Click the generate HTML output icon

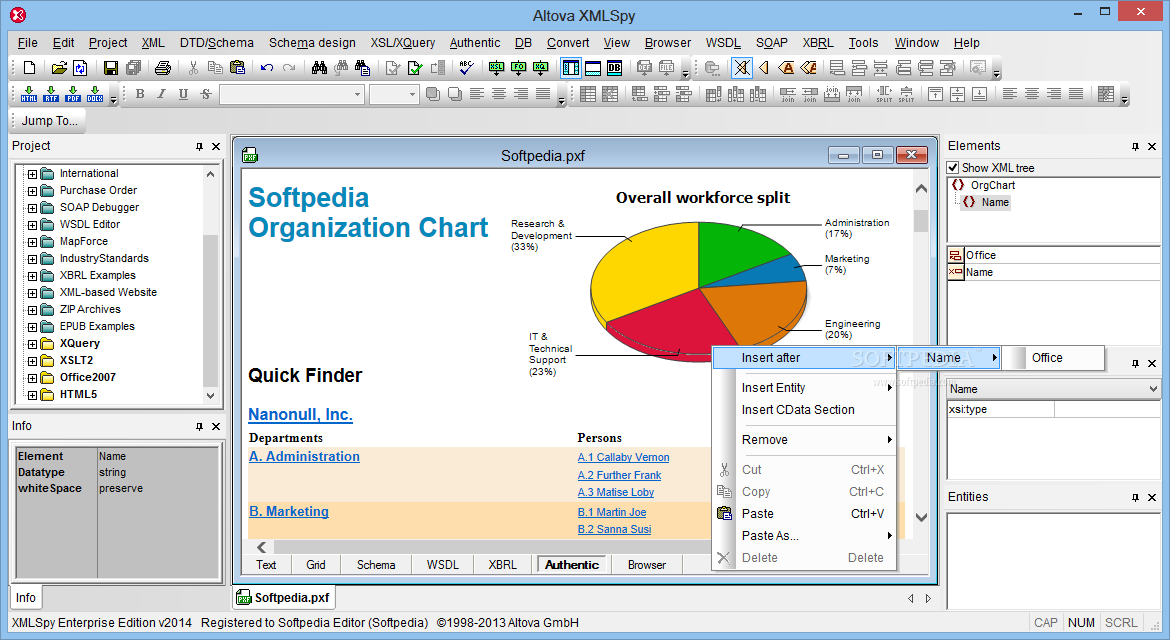[29, 94]
